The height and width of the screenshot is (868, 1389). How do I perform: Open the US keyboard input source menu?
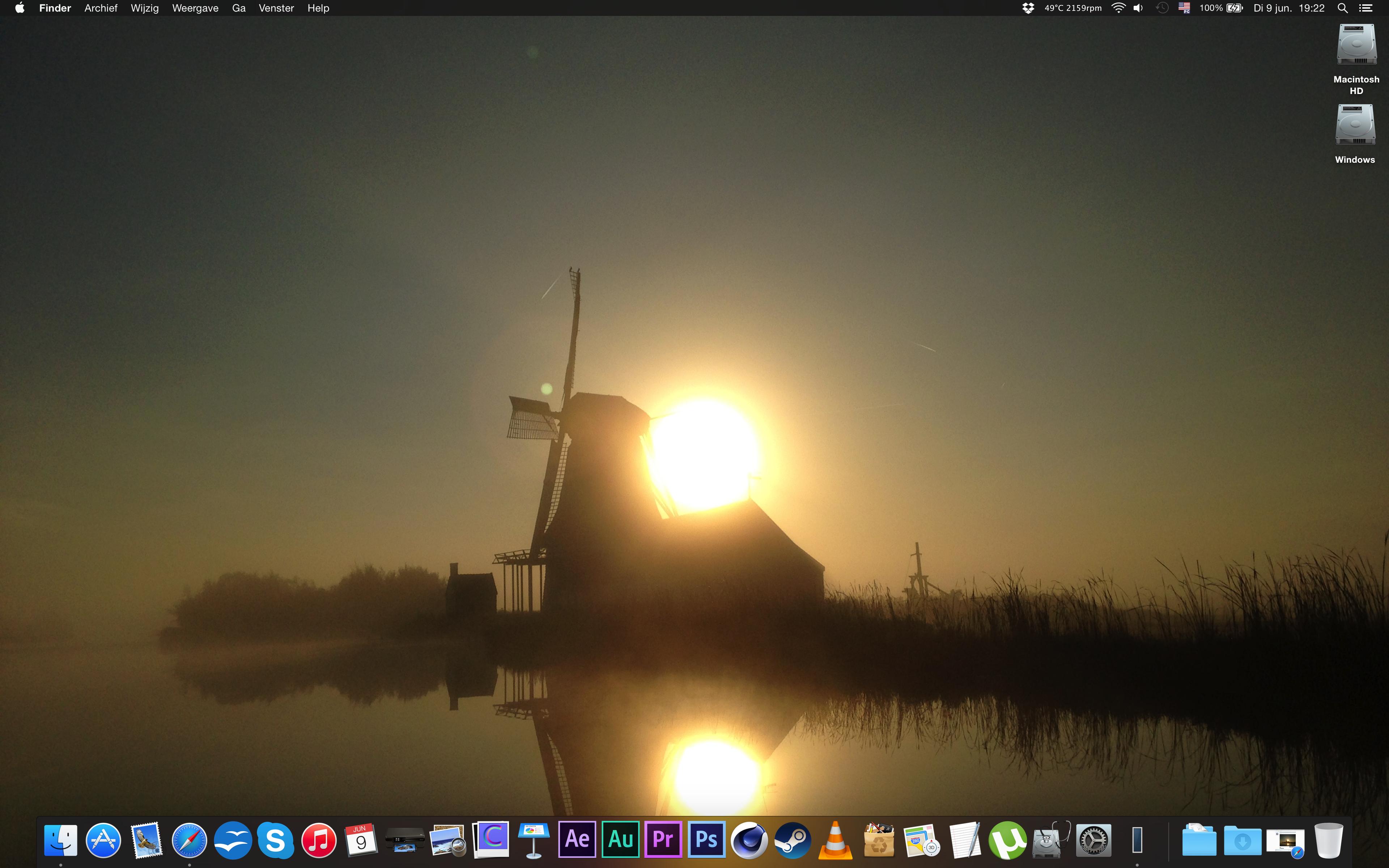click(1184, 8)
